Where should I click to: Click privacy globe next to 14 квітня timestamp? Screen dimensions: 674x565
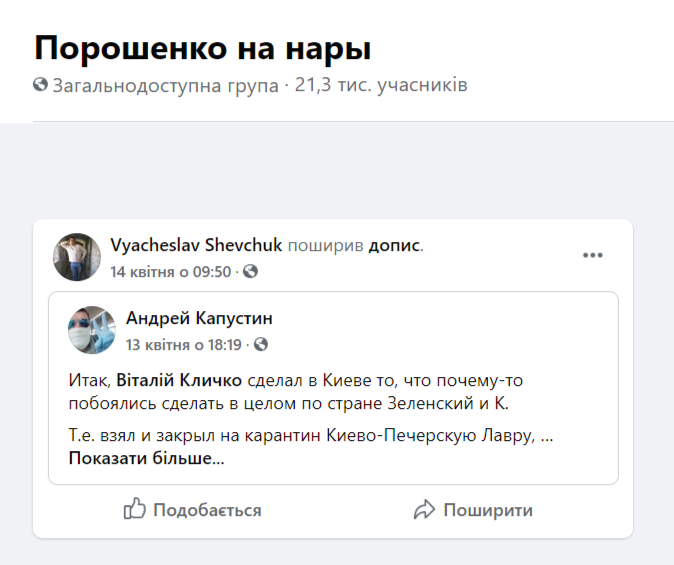tap(250, 272)
